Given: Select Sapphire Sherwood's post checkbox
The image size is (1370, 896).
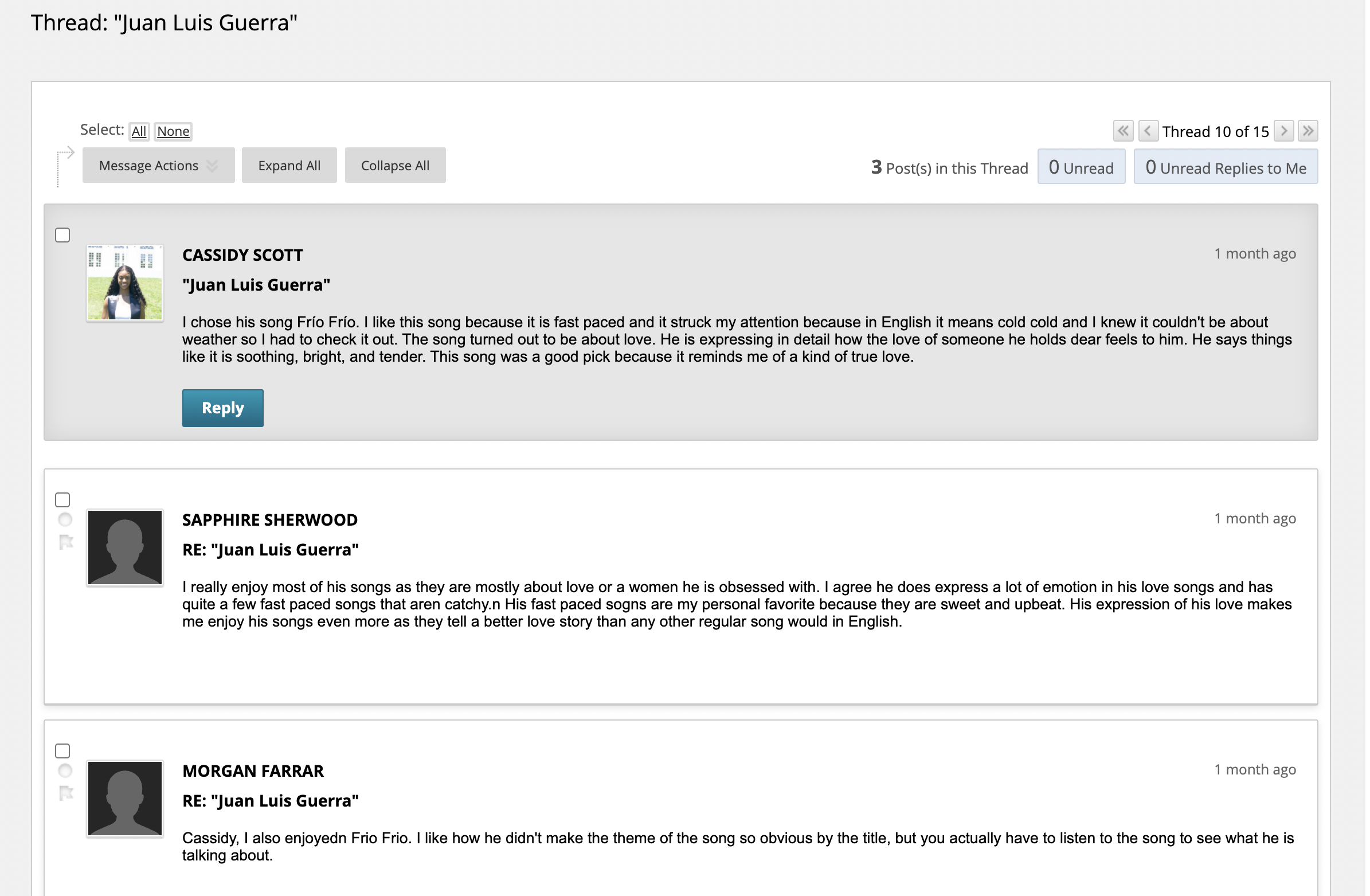Looking at the screenshot, I should point(62,500).
